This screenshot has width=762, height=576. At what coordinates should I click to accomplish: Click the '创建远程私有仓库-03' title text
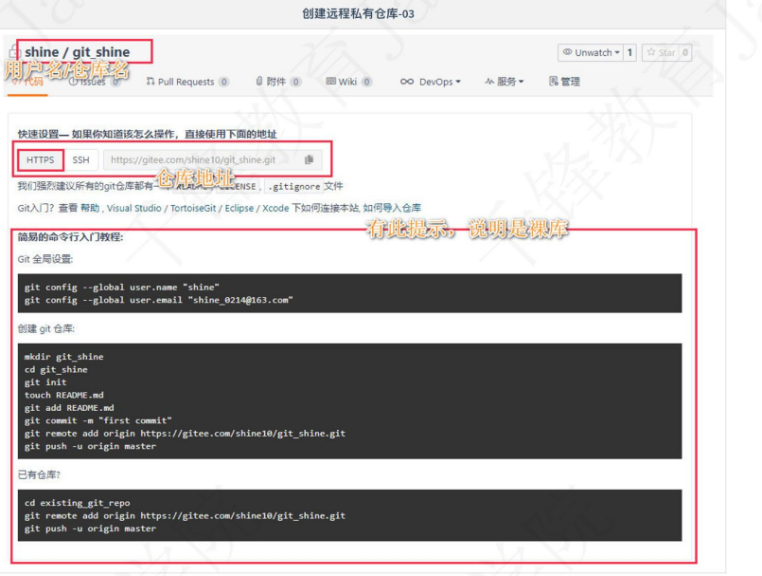pyautogui.click(x=358, y=14)
